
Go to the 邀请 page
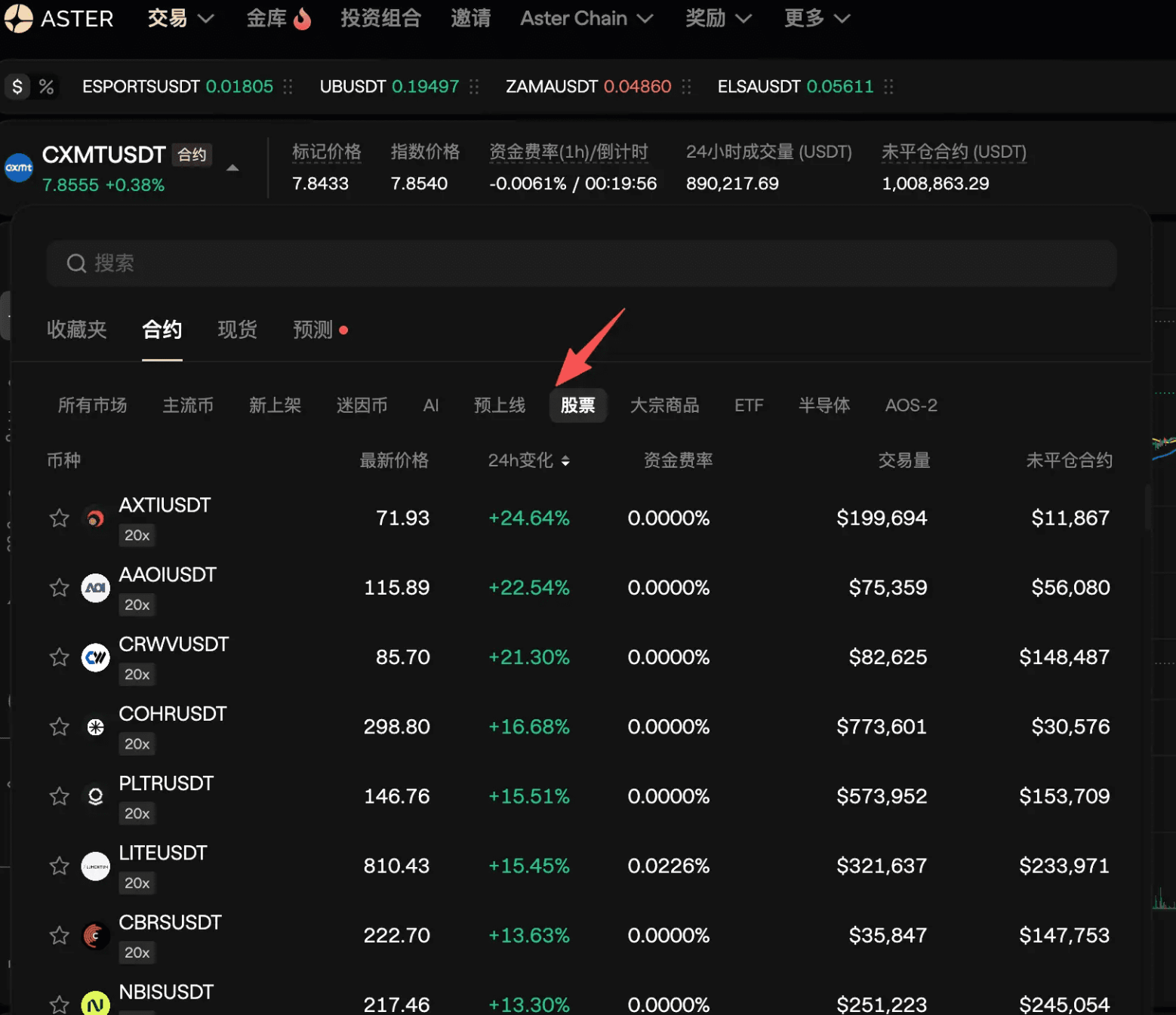click(470, 18)
